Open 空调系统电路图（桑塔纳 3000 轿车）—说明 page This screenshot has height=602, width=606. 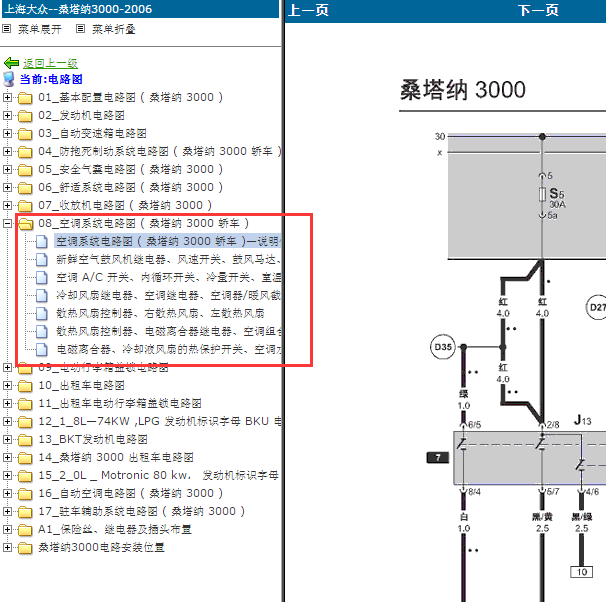[x=168, y=241]
